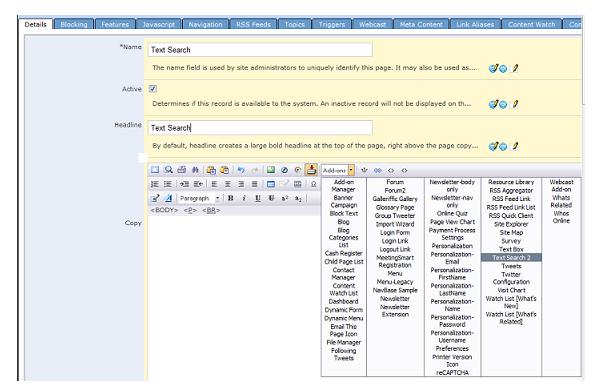Choose Block Text in the add-on list
This screenshot has height=392, width=607.
(x=343, y=214)
